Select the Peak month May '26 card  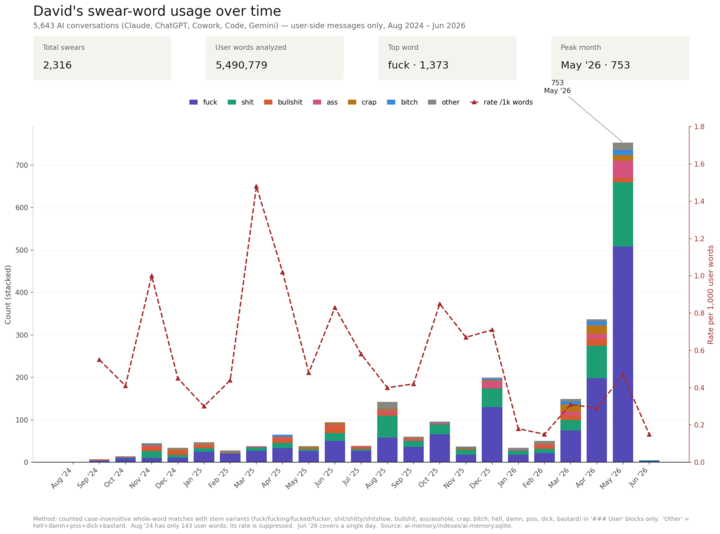(x=620, y=58)
